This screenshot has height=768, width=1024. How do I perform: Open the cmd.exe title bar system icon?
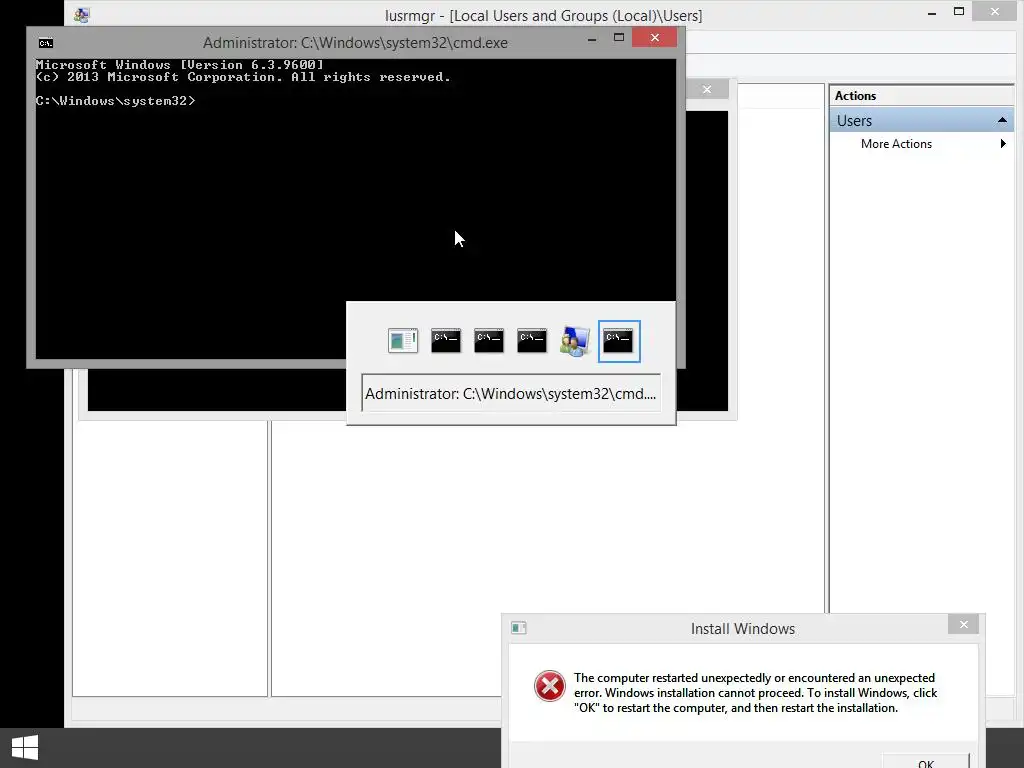[x=46, y=43]
